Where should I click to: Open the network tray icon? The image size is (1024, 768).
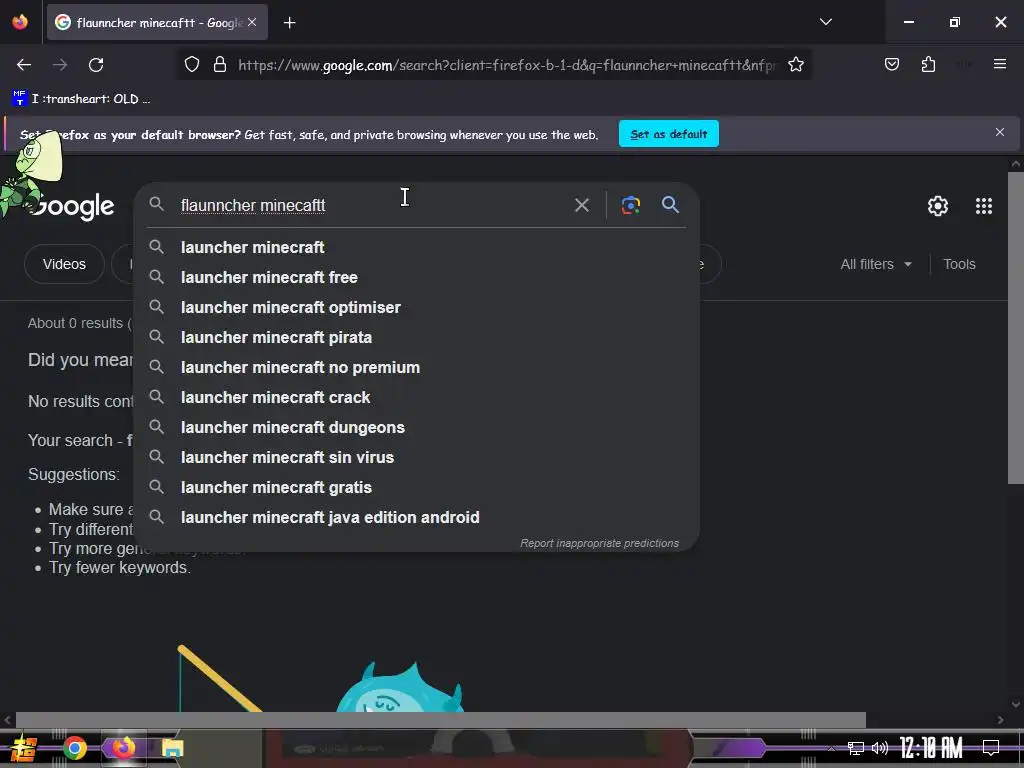point(856,748)
